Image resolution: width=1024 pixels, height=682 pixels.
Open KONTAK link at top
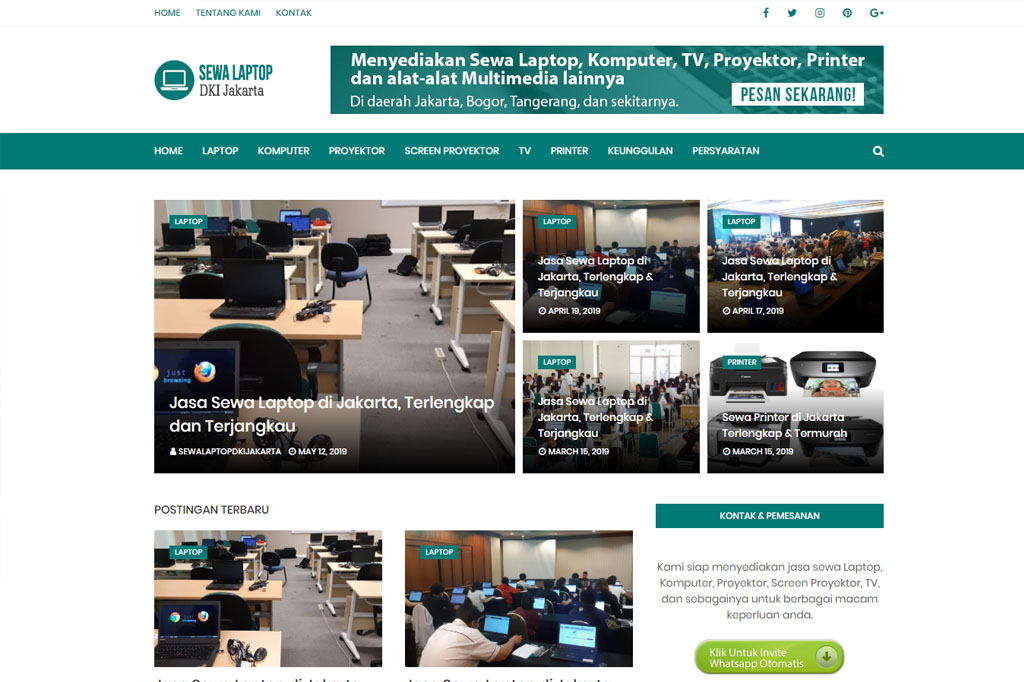[x=293, y=13]
